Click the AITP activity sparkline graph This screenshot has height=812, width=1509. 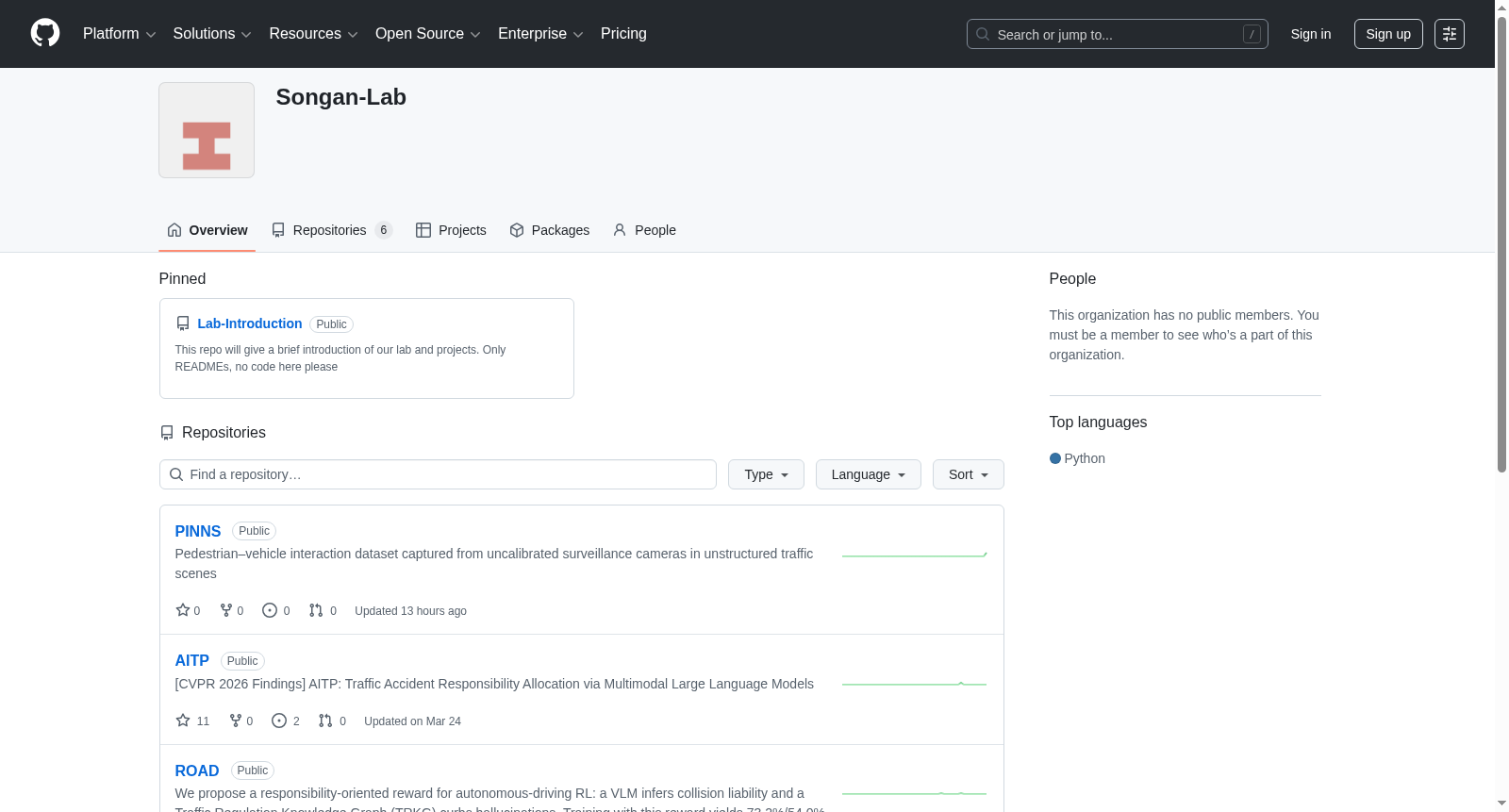(915, 684)
